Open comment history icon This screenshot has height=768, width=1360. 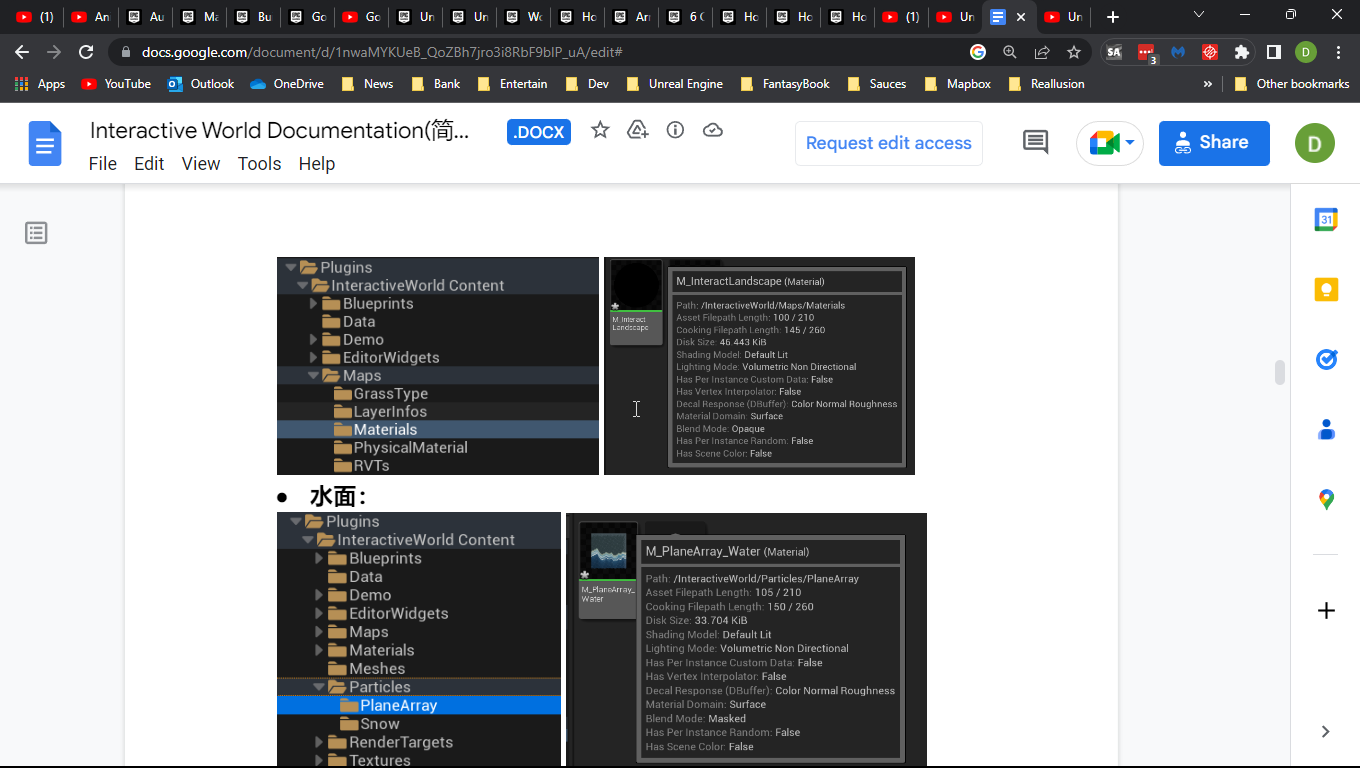tap(1035, 143)
